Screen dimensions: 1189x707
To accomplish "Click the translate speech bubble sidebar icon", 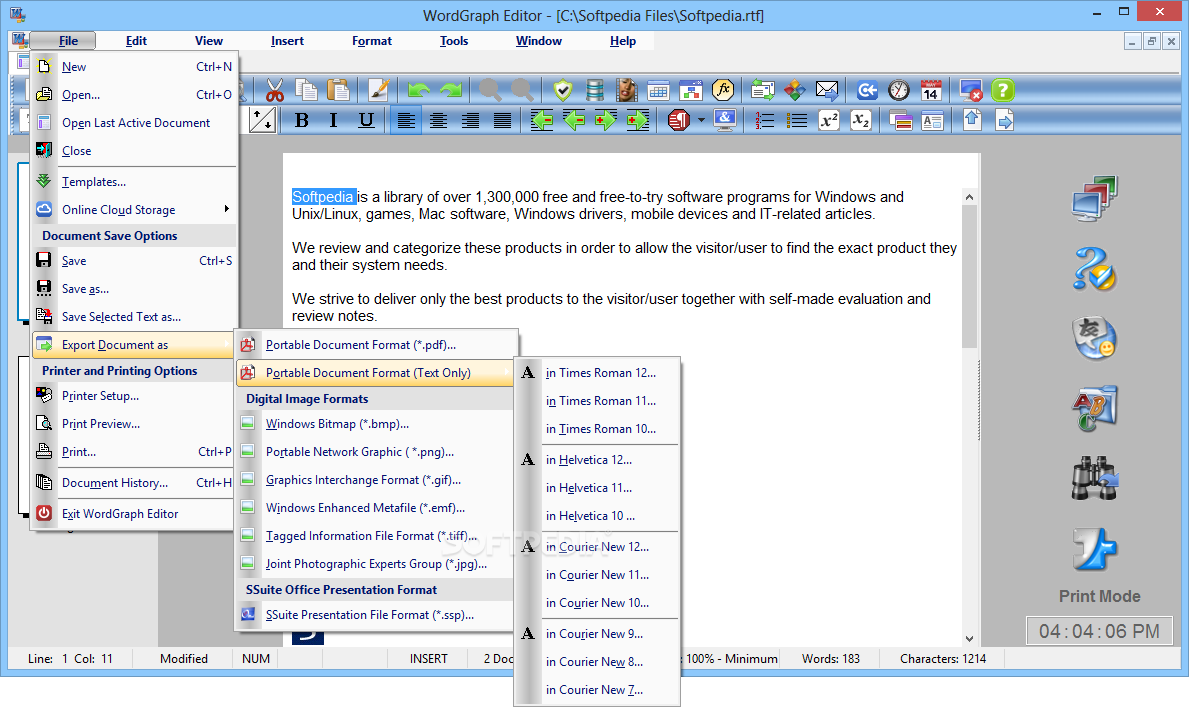I will click(x=1094, y=338).
